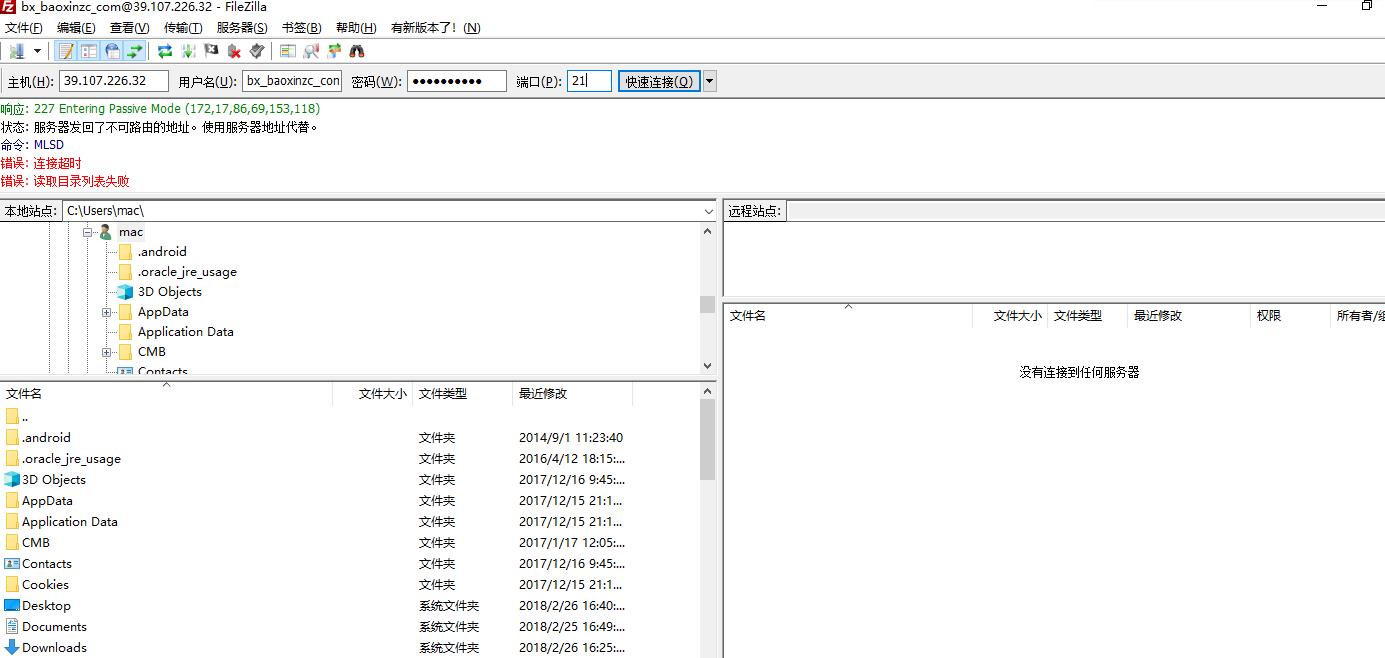1385x658 pixels.
Task: Select .android in the local tree
Action: (x=162, y=252)
